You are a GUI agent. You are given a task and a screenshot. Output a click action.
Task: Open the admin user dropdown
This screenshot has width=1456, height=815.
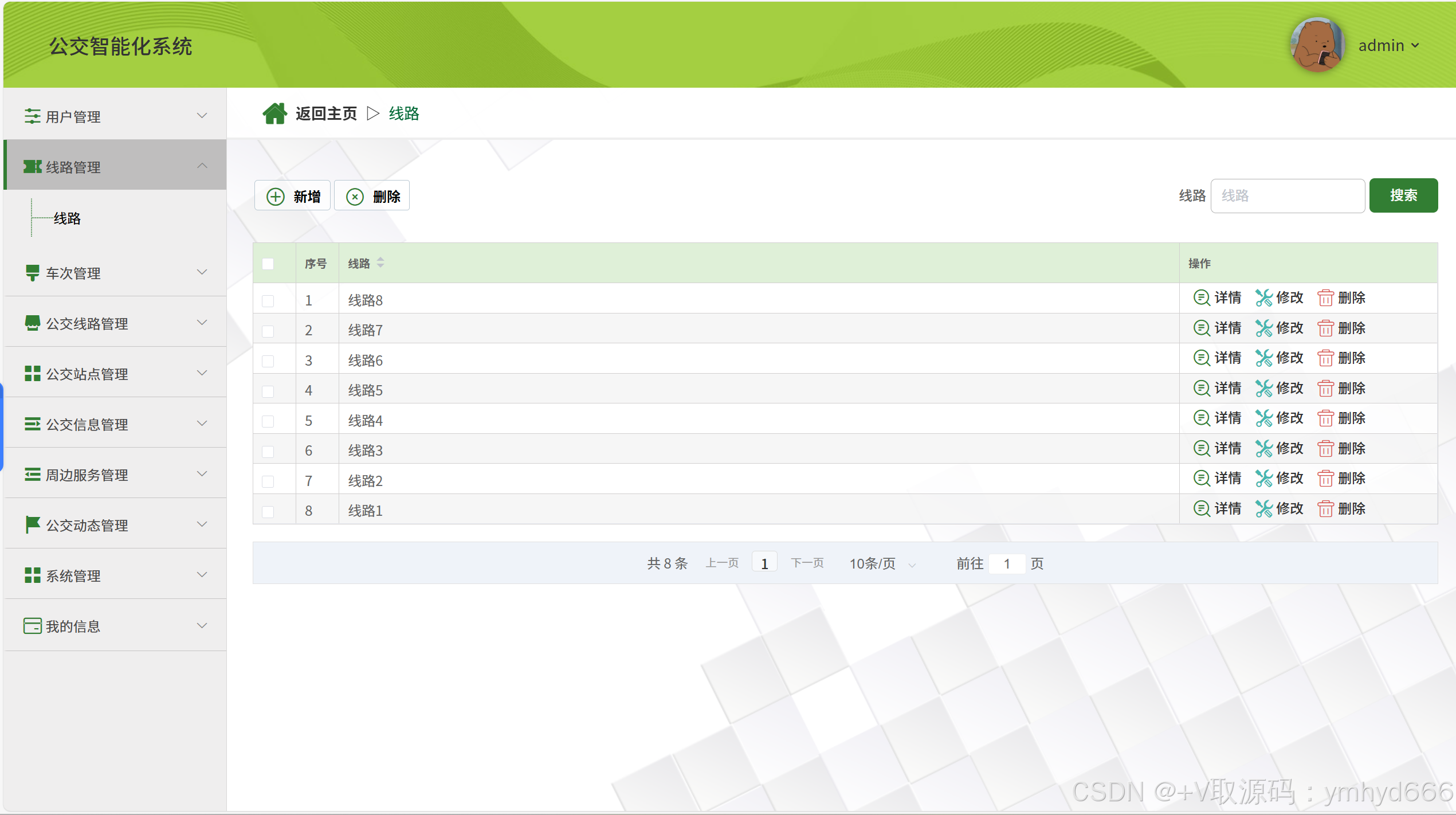click(x=1389, y=45)
